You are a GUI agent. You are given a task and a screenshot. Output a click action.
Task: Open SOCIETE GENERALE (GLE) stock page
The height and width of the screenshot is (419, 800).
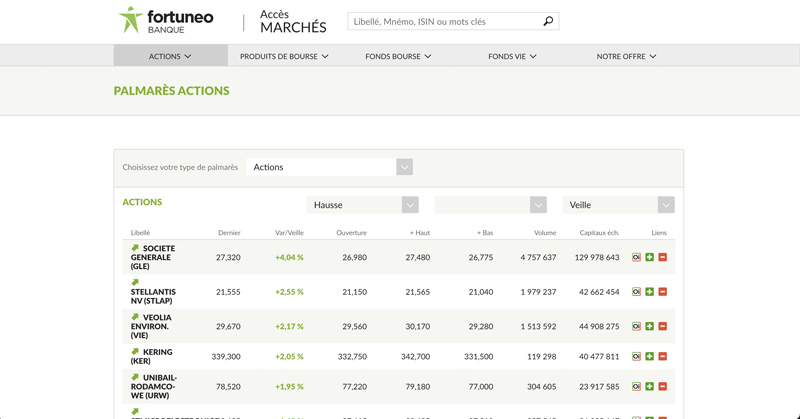click(153, 257)
